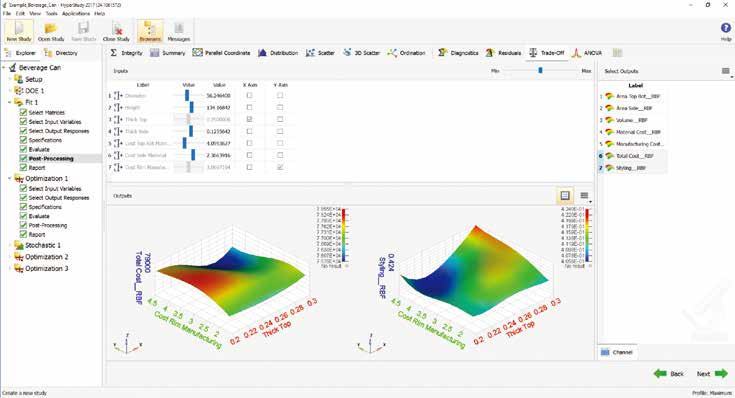Click the outputs list layout icon
The height and width of the screenshot is (398, 735).
coord(584,195)
